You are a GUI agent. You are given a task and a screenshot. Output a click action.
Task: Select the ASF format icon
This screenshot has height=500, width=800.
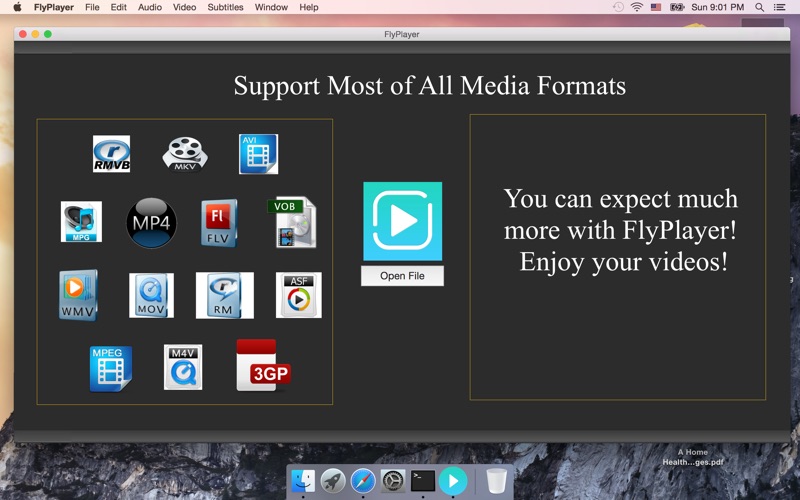point(298,295)
